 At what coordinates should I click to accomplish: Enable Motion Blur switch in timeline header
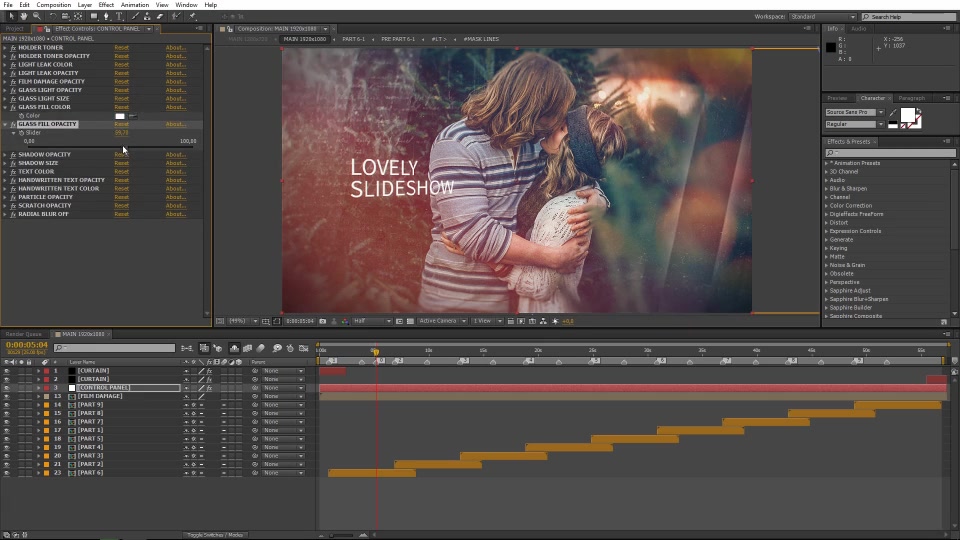click(261, 348)
